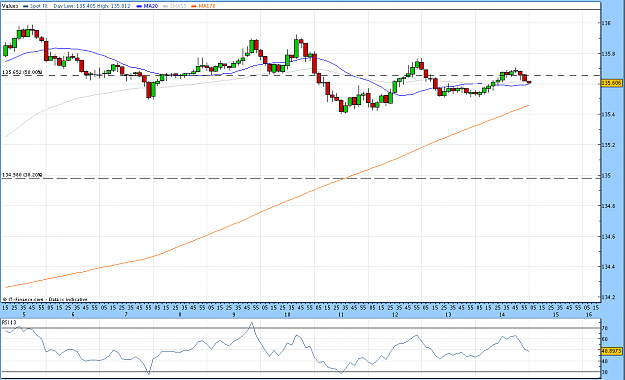
Task: Click the 134.6 label on the price axis
Action: click(x=608, y=237)
